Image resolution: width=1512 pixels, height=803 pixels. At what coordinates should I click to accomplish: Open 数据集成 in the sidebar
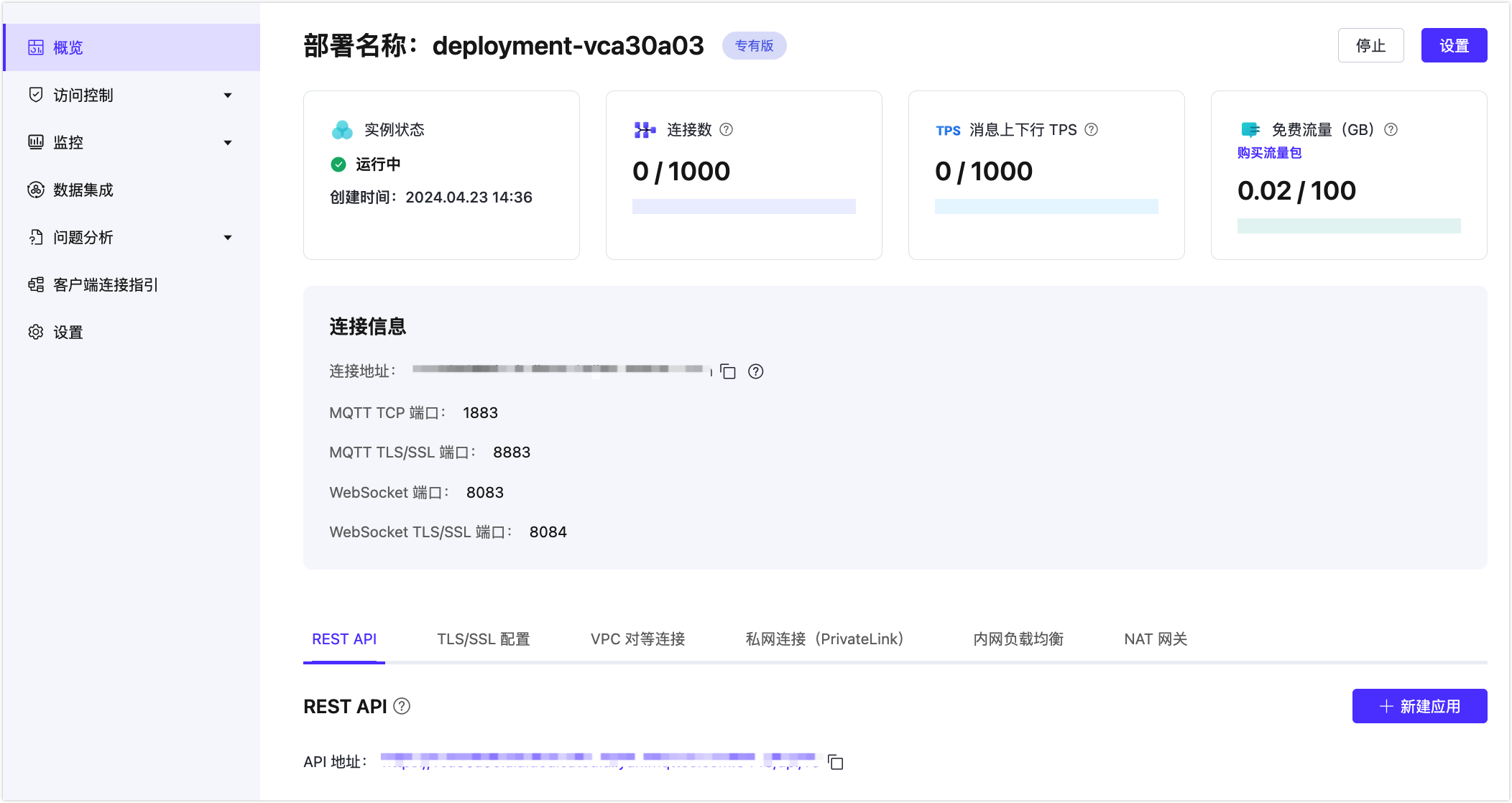pyautogui.click(x=83, y=190)
